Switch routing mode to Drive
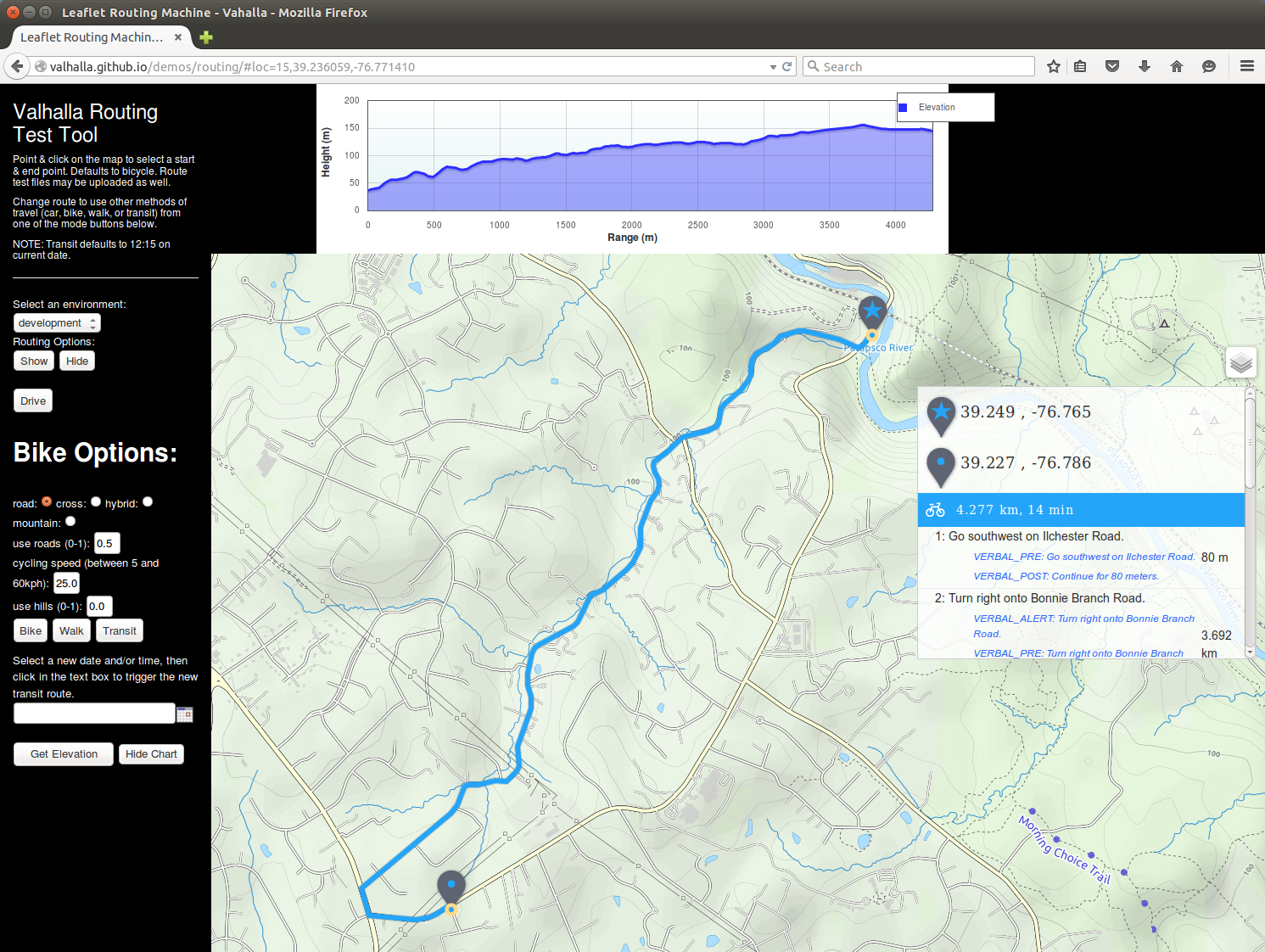1265x952 pixels. 33,401
